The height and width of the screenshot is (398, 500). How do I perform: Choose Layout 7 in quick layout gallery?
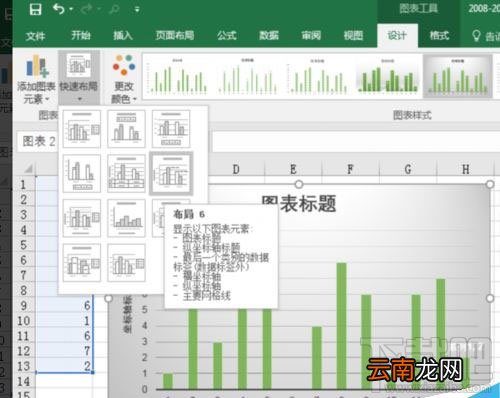[x=82, y=218]
